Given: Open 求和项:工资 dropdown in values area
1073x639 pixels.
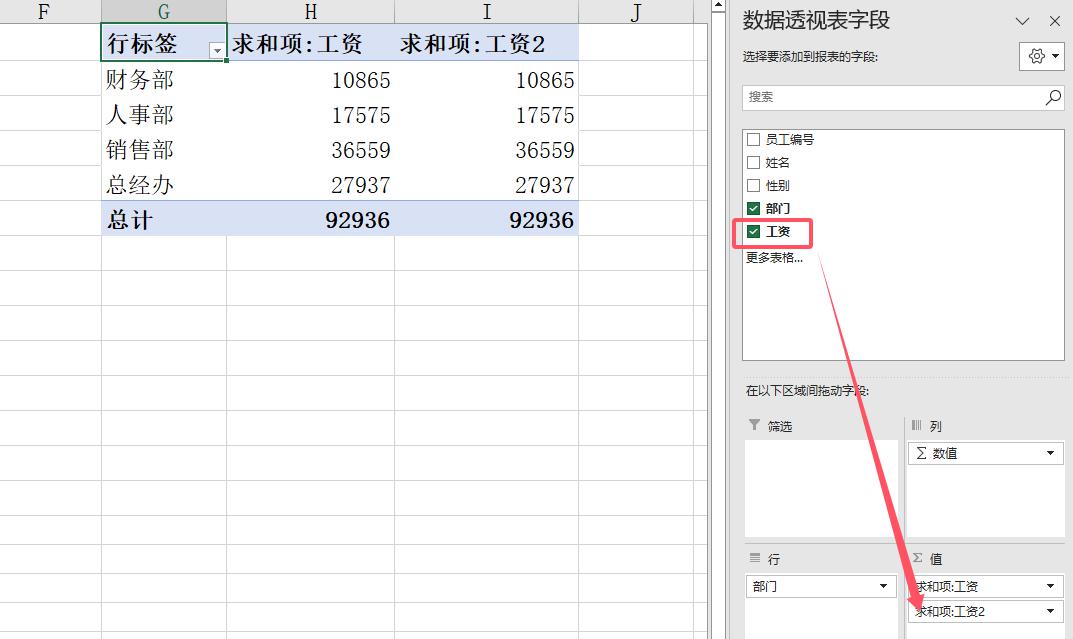Looking at the screenshot, I should click(1050, 586).
